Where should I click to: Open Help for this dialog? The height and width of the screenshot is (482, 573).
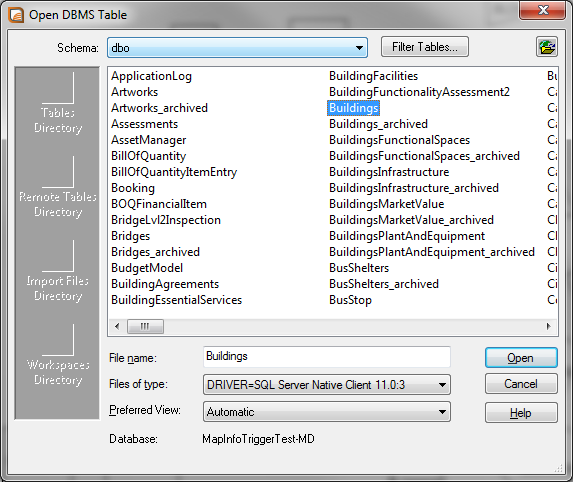(x=521, y=413)
